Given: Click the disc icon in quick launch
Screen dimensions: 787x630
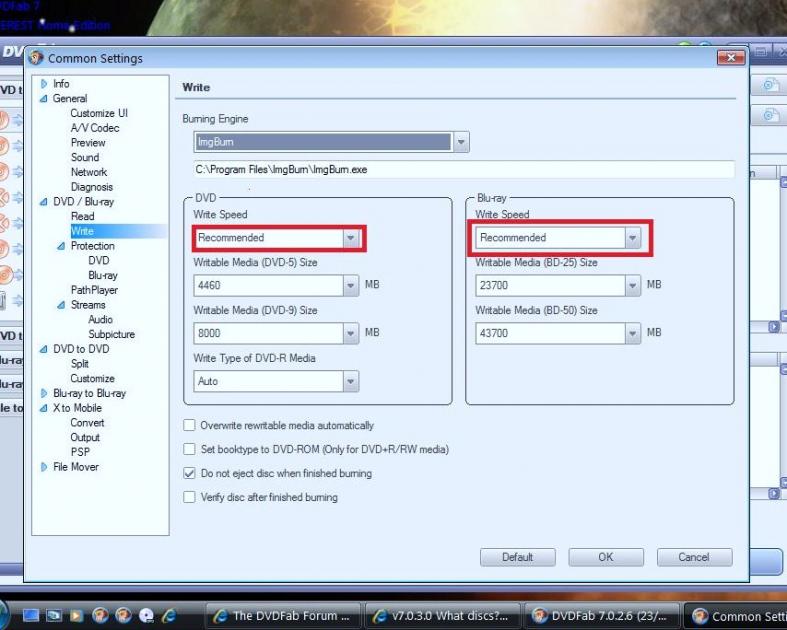Looking at the screenshot, I should point(146,615).
